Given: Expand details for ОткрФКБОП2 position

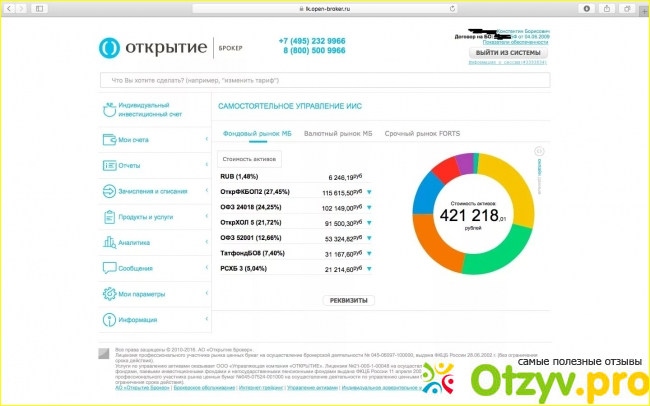Looking at the screenshot, I should [368, 192].
